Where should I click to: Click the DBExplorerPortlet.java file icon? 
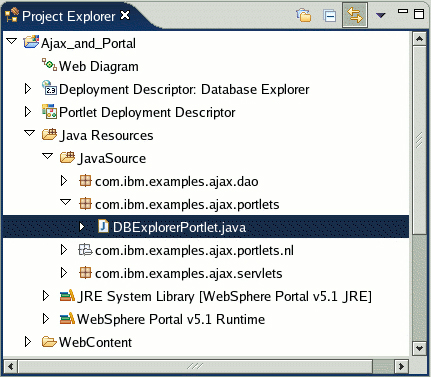coord(103,226)
